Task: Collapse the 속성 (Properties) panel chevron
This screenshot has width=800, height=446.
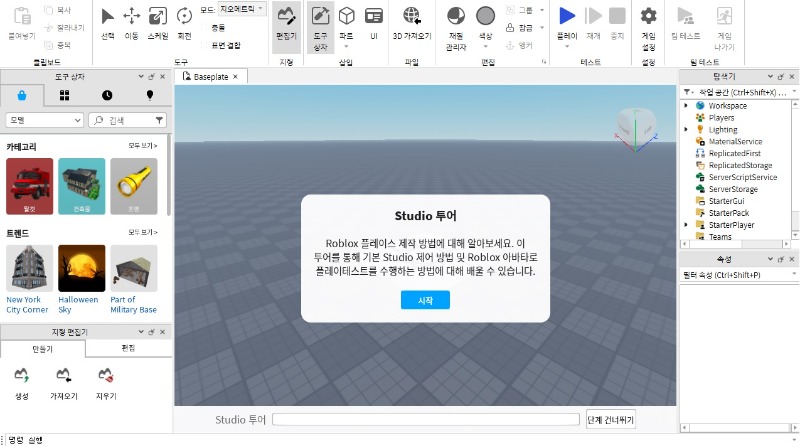Action: coord(770,259)
